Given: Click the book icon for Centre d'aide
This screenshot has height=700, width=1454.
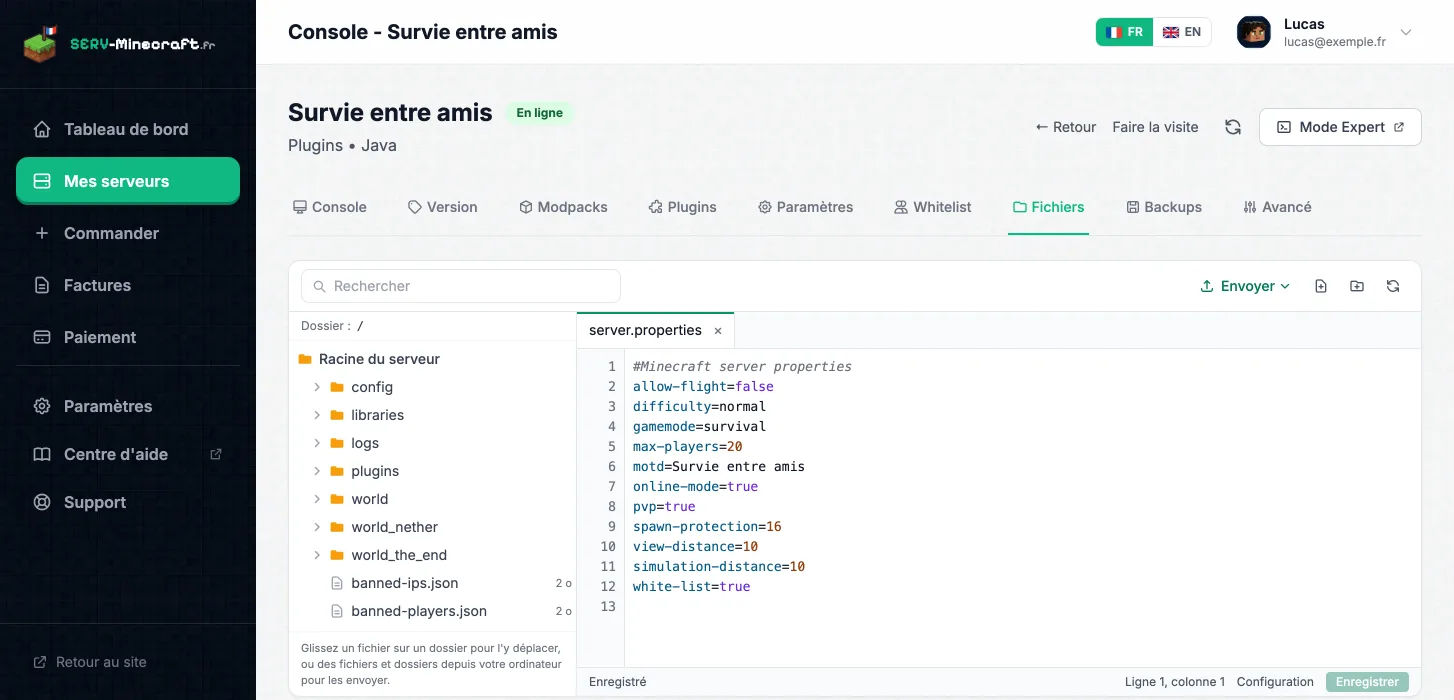Looking at the screenshot, I should point(42,454).
